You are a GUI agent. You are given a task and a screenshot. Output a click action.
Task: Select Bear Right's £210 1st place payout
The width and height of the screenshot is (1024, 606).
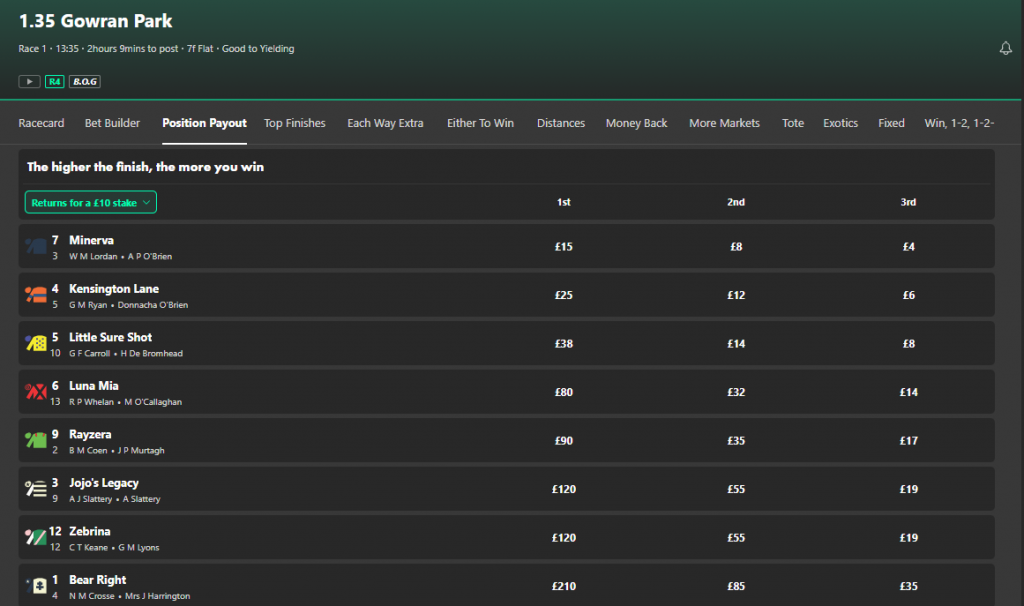click(x=563, y=586)
